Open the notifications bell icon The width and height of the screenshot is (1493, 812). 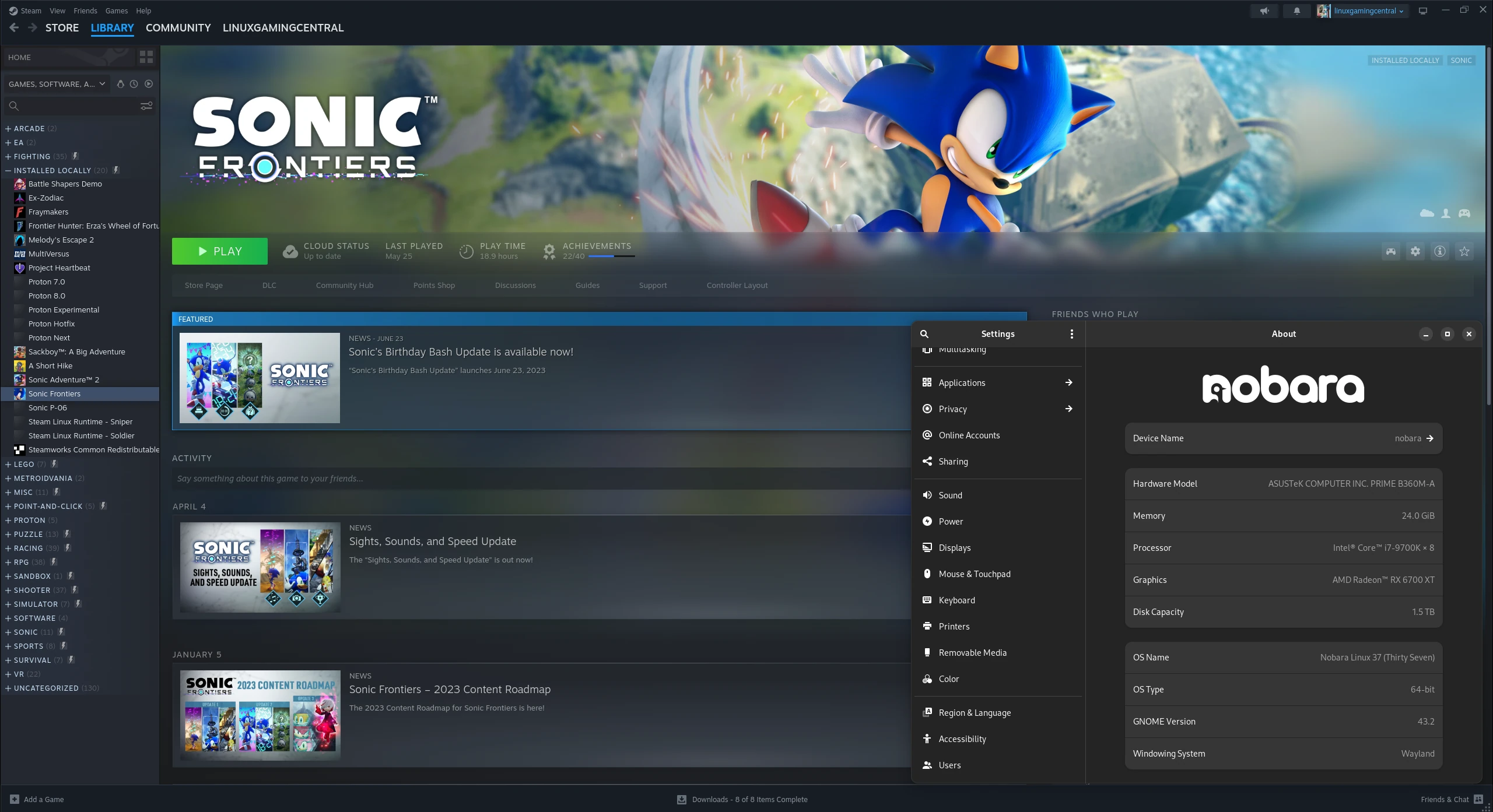click(x=1296, y=10)
